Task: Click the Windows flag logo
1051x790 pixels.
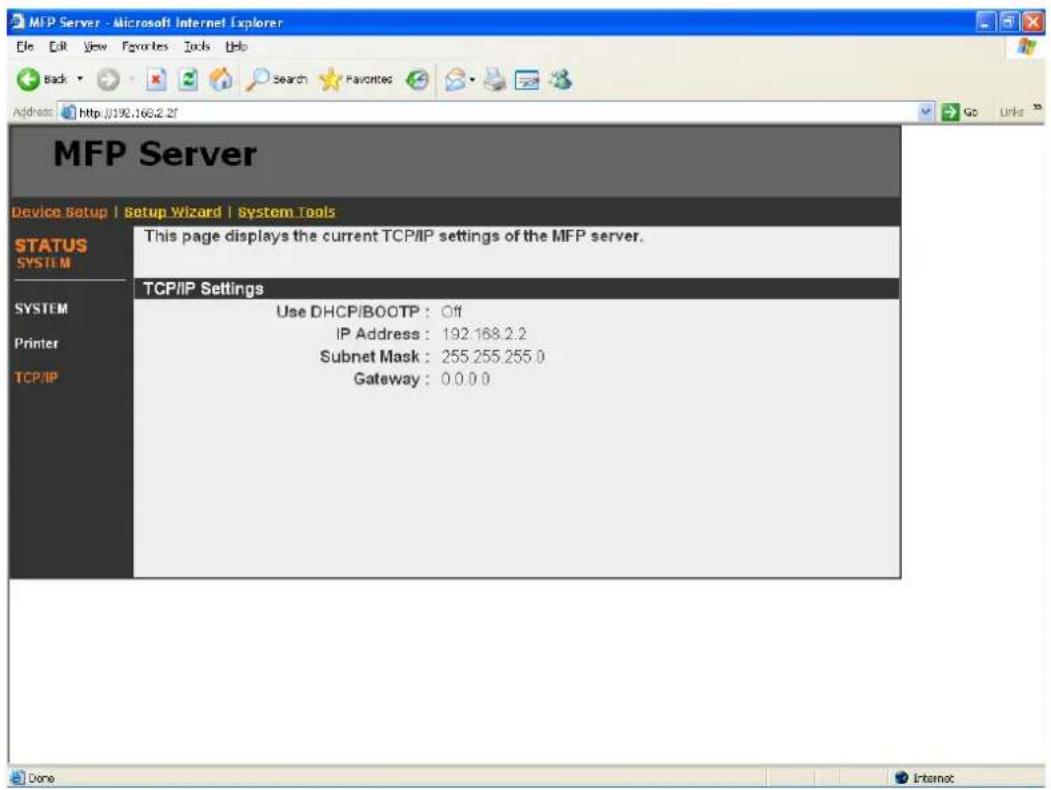Action: (x=1026, y=47)
